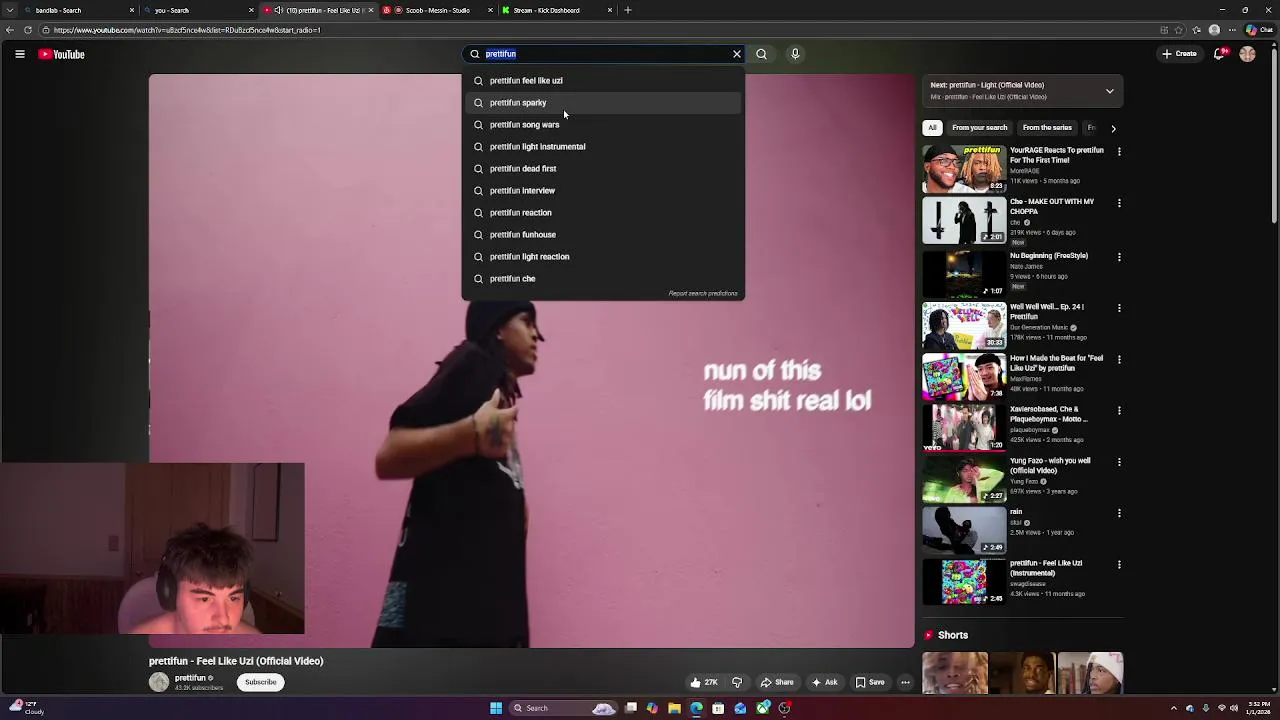
Task: Switch to 'Stream - Kick Dashboard' tab
Action: 556,10
